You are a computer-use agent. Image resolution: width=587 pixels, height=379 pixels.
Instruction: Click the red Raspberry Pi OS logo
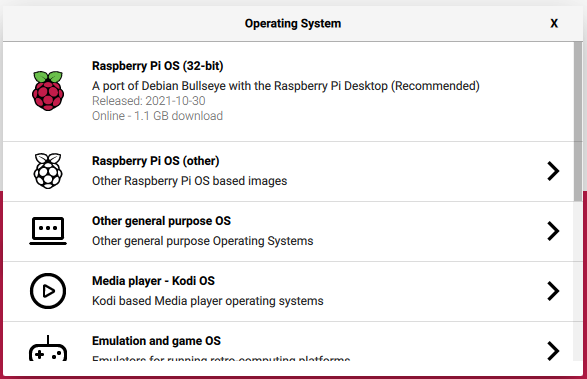tap(48, 91)
